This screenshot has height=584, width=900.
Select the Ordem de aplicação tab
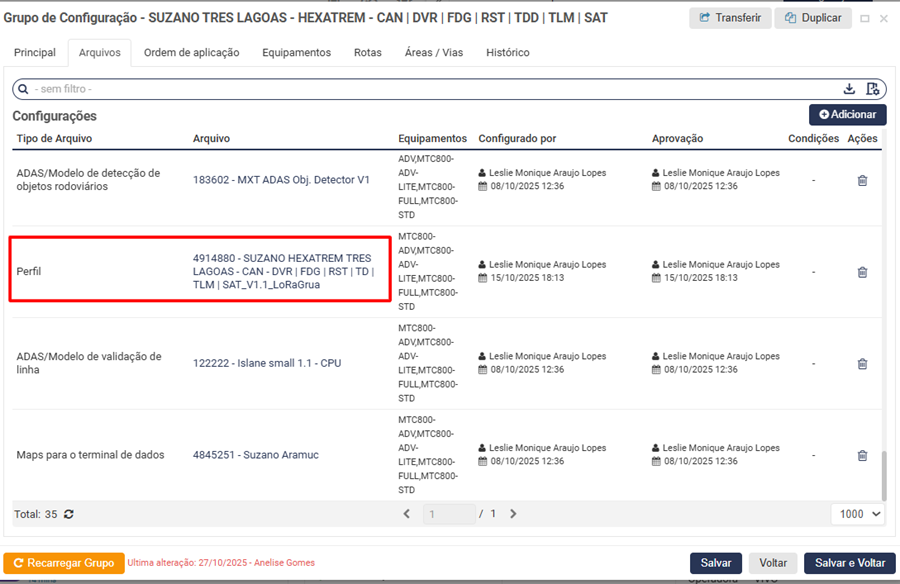point(191,53)
